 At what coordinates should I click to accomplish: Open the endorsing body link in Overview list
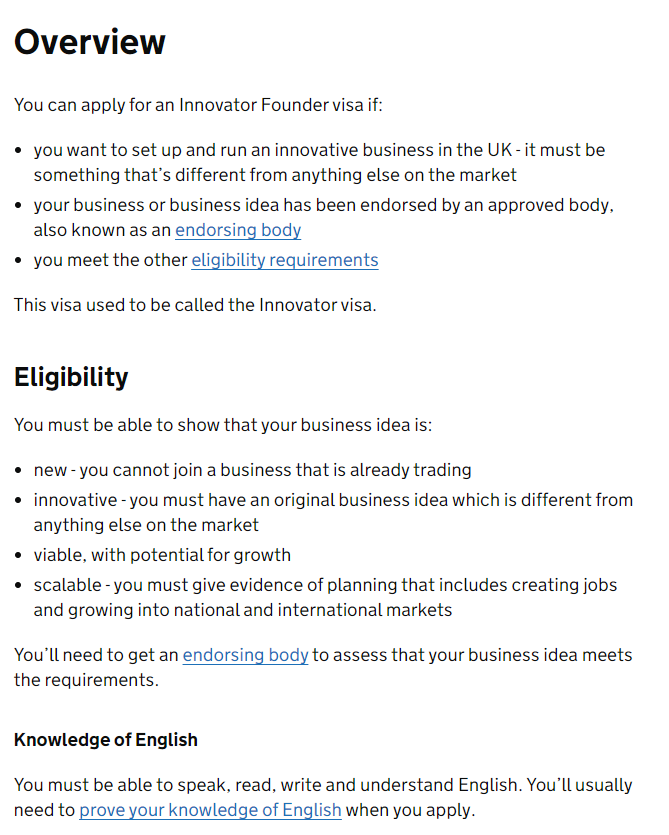[x=238, y=230]
